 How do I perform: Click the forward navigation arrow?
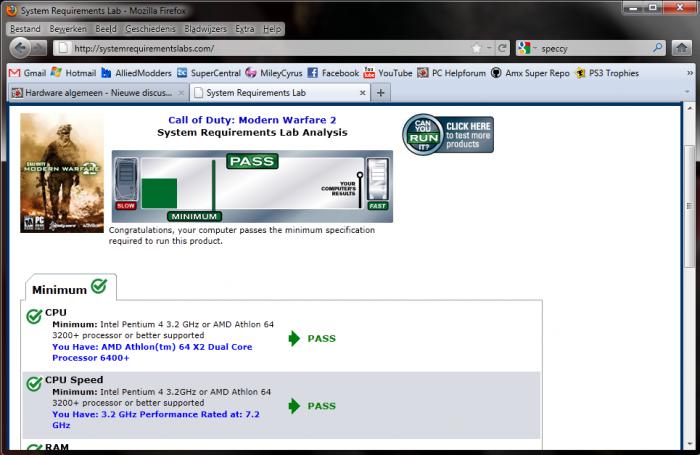click(x=39, y=48)
